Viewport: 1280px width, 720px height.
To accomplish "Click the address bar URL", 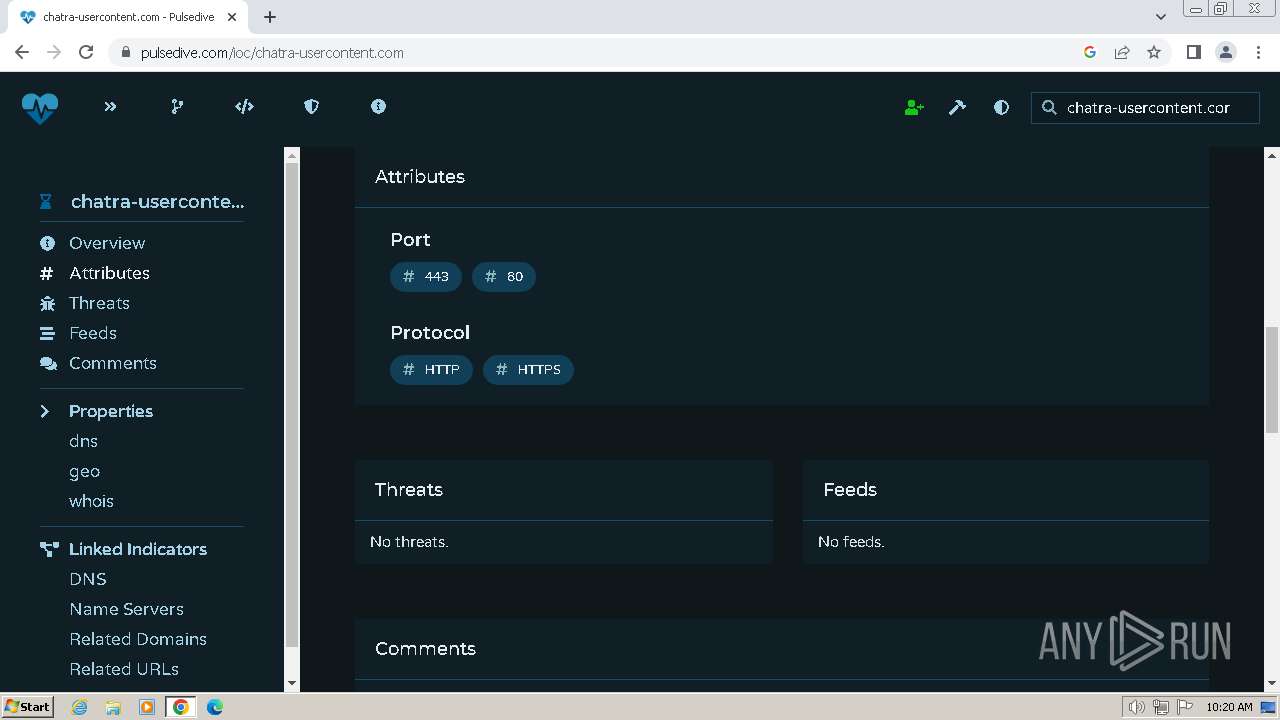I will [x=272, y=53].
